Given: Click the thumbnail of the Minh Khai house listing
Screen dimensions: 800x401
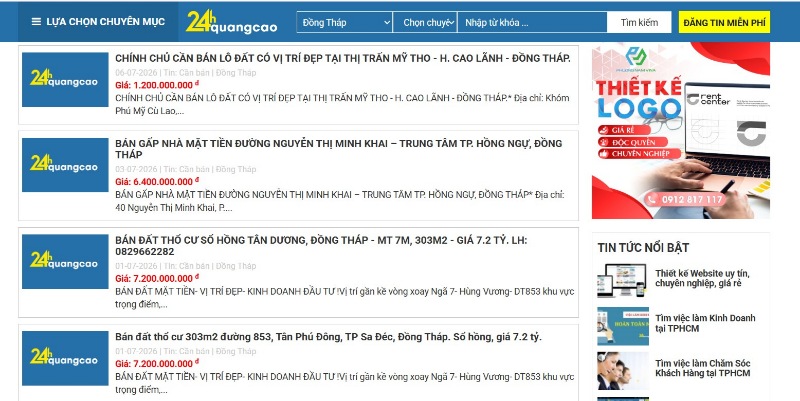Looking at the screenshot, I should pyautogui.click(x=65, y=165).
